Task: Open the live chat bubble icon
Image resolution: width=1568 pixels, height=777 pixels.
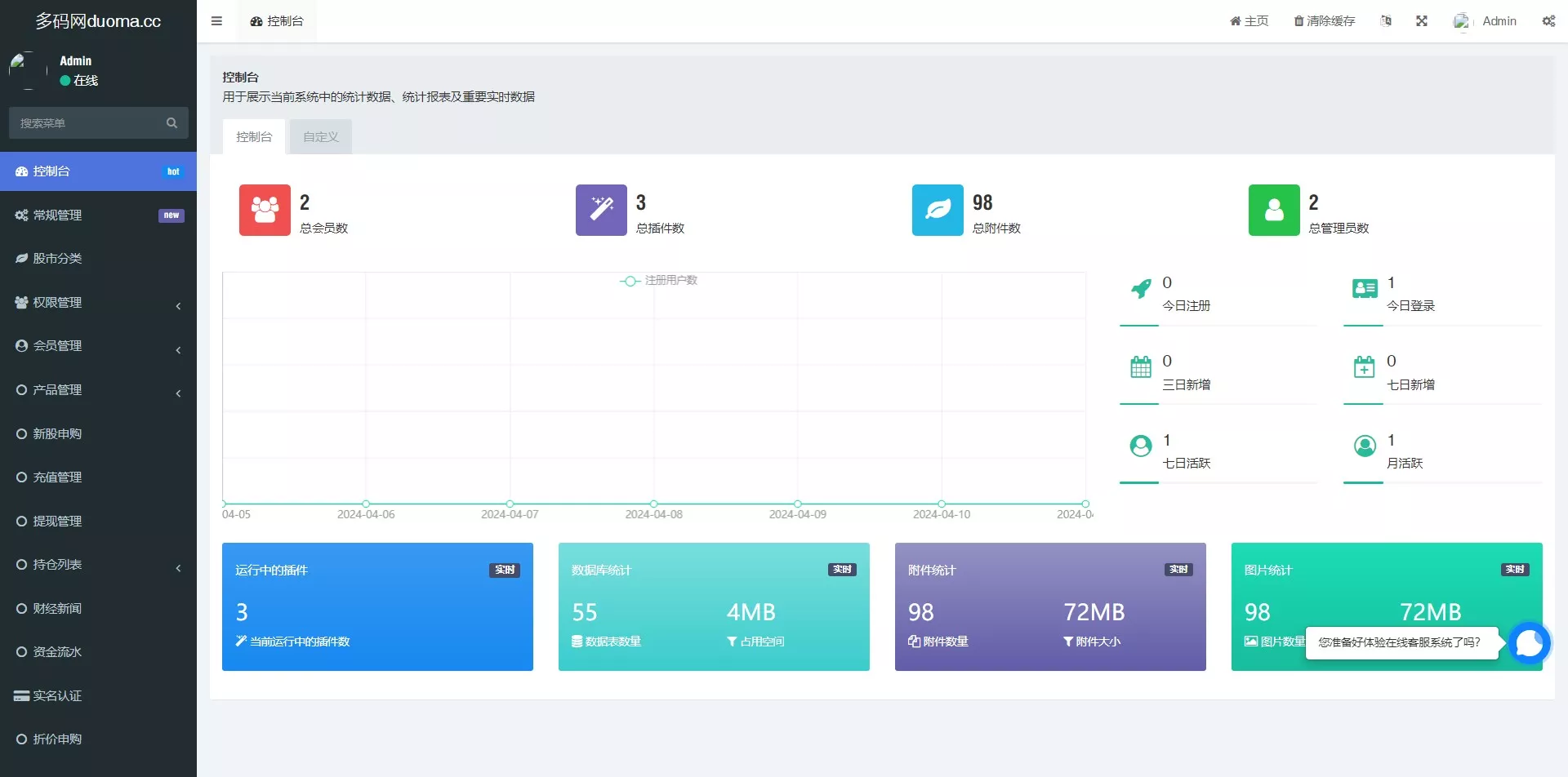Action: (x=1529, y=643)
